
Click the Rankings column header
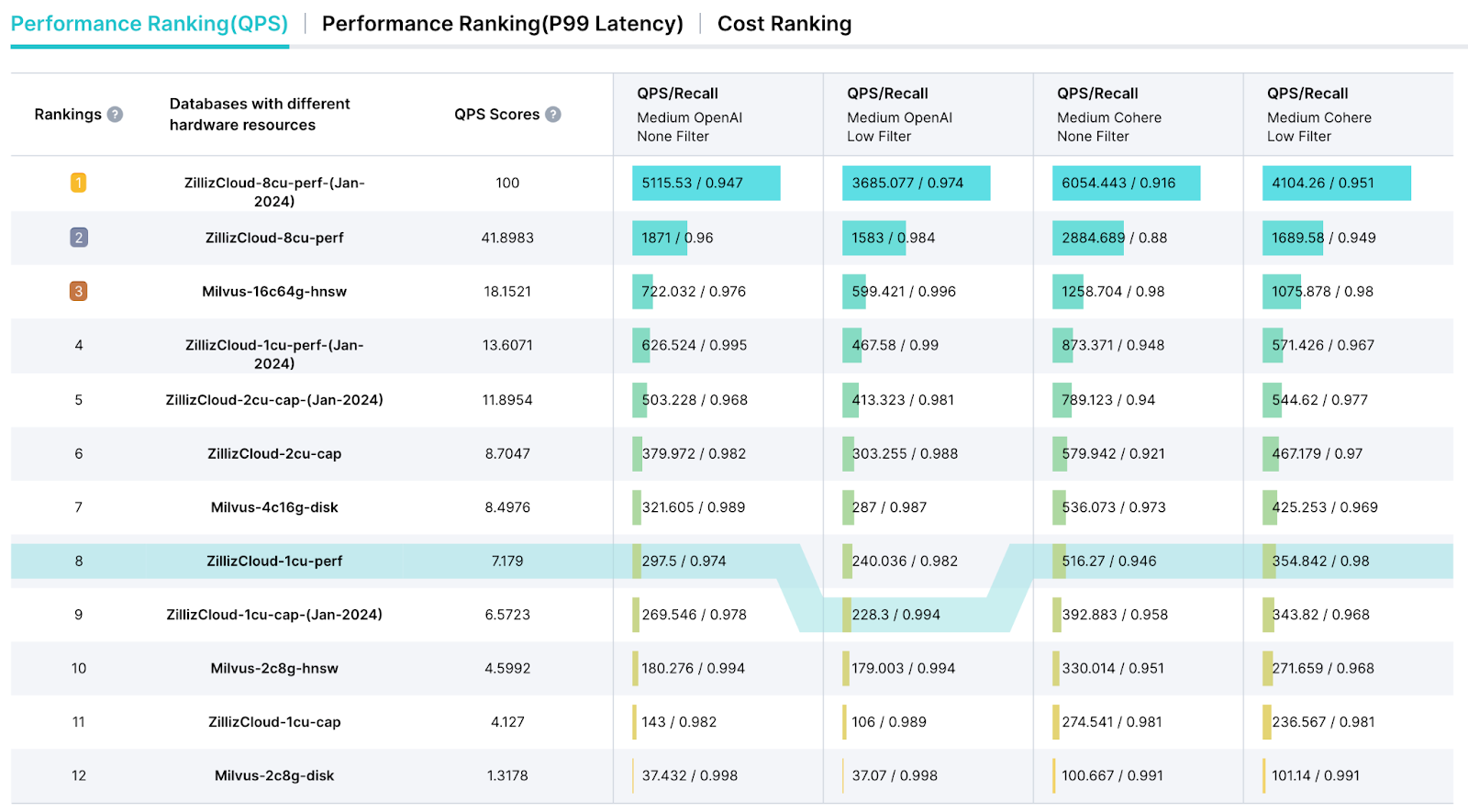pyautogui.click(x=68, y=115)
